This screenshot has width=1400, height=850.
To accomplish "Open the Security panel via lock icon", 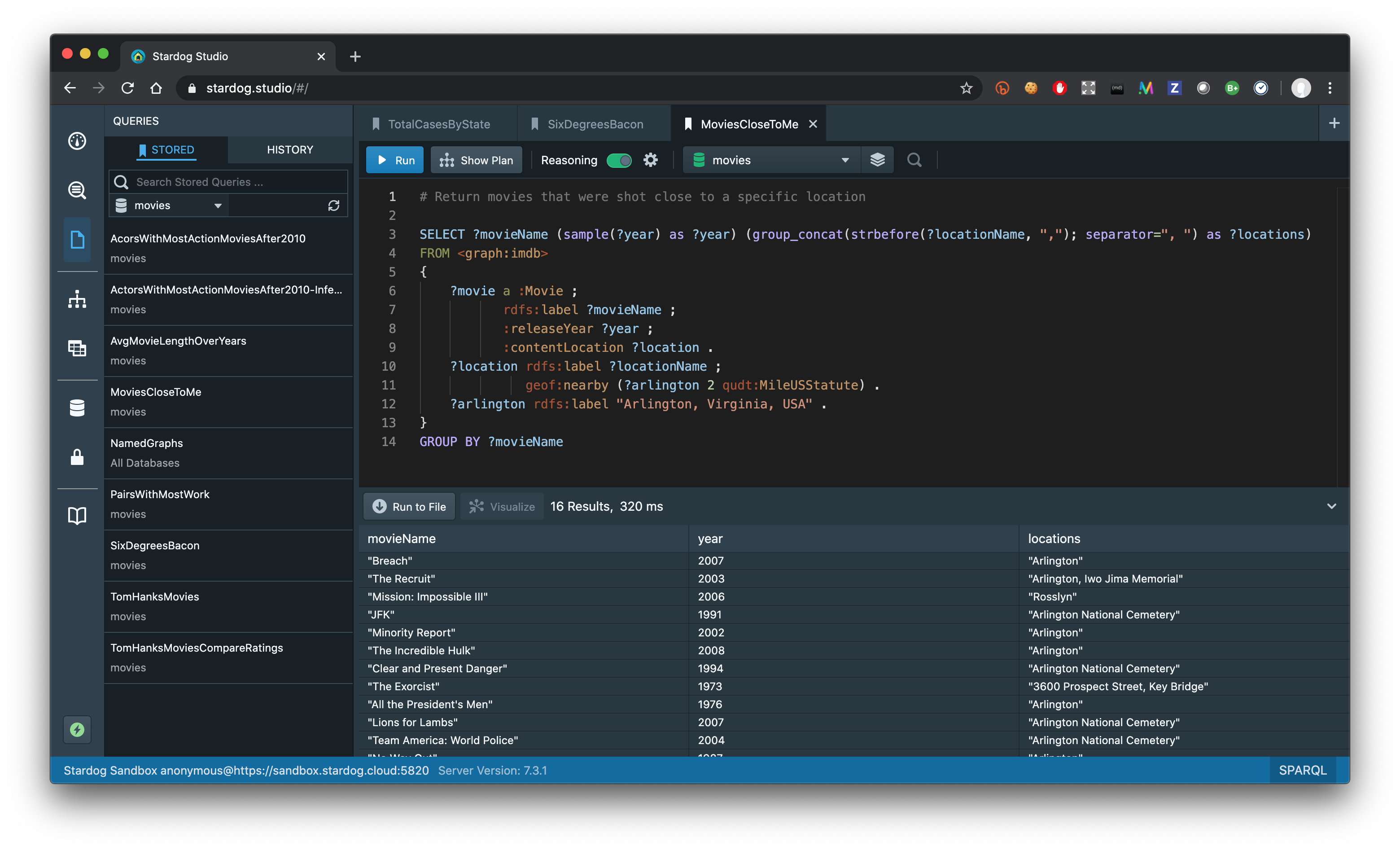I will (x=77, y=457).
